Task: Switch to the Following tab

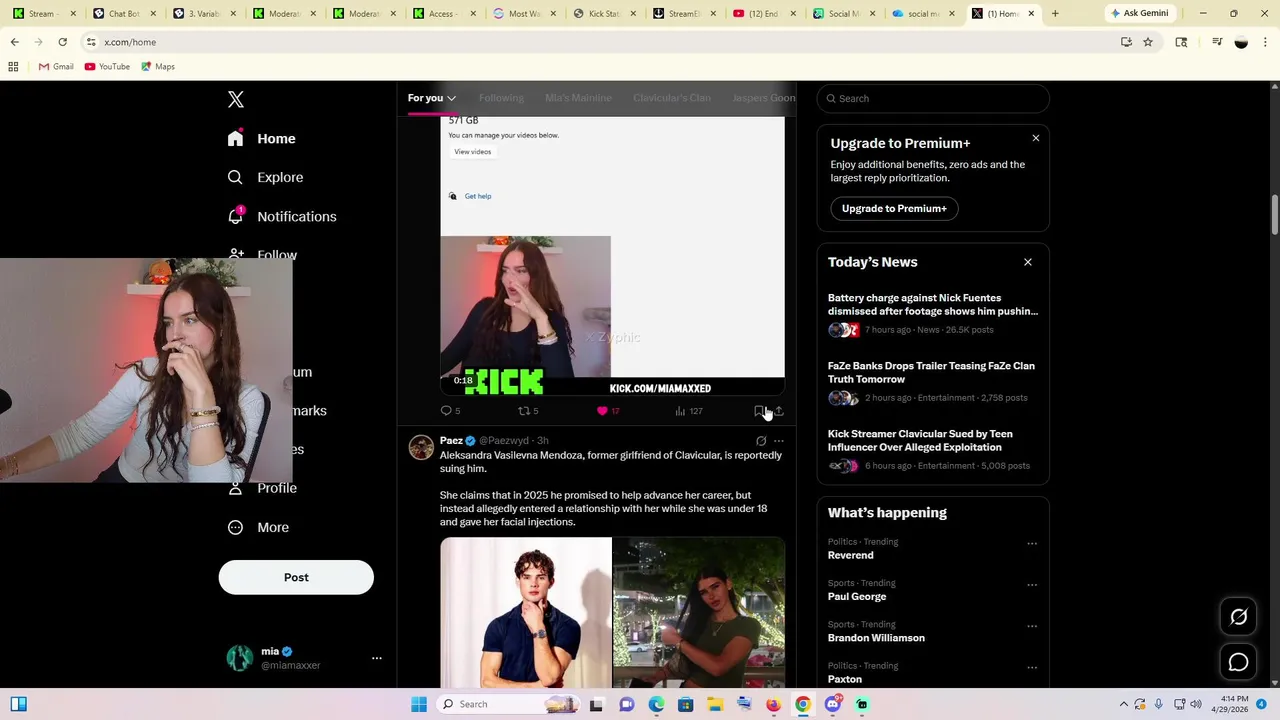Action: (x=501, y=98)
